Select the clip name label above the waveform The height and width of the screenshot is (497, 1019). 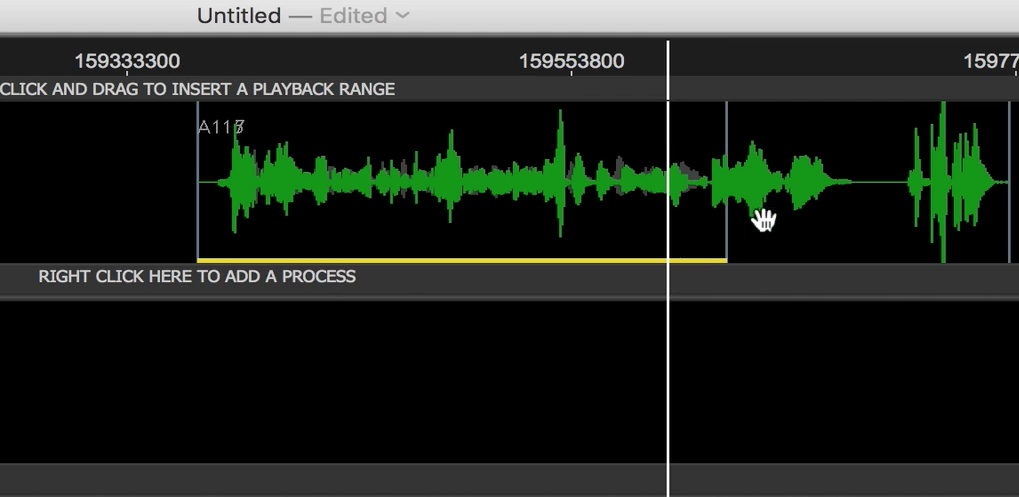[x=221, y=127]
